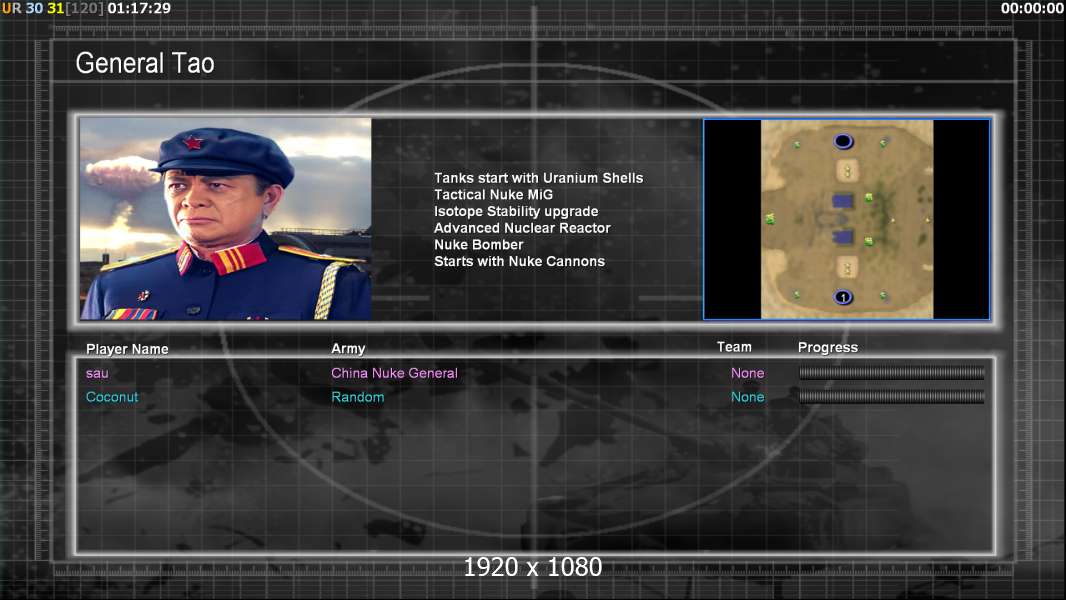The width and height of the screenshot is (1066, 600).
Task: Select player name Coconut
Action: pos(112,397)
